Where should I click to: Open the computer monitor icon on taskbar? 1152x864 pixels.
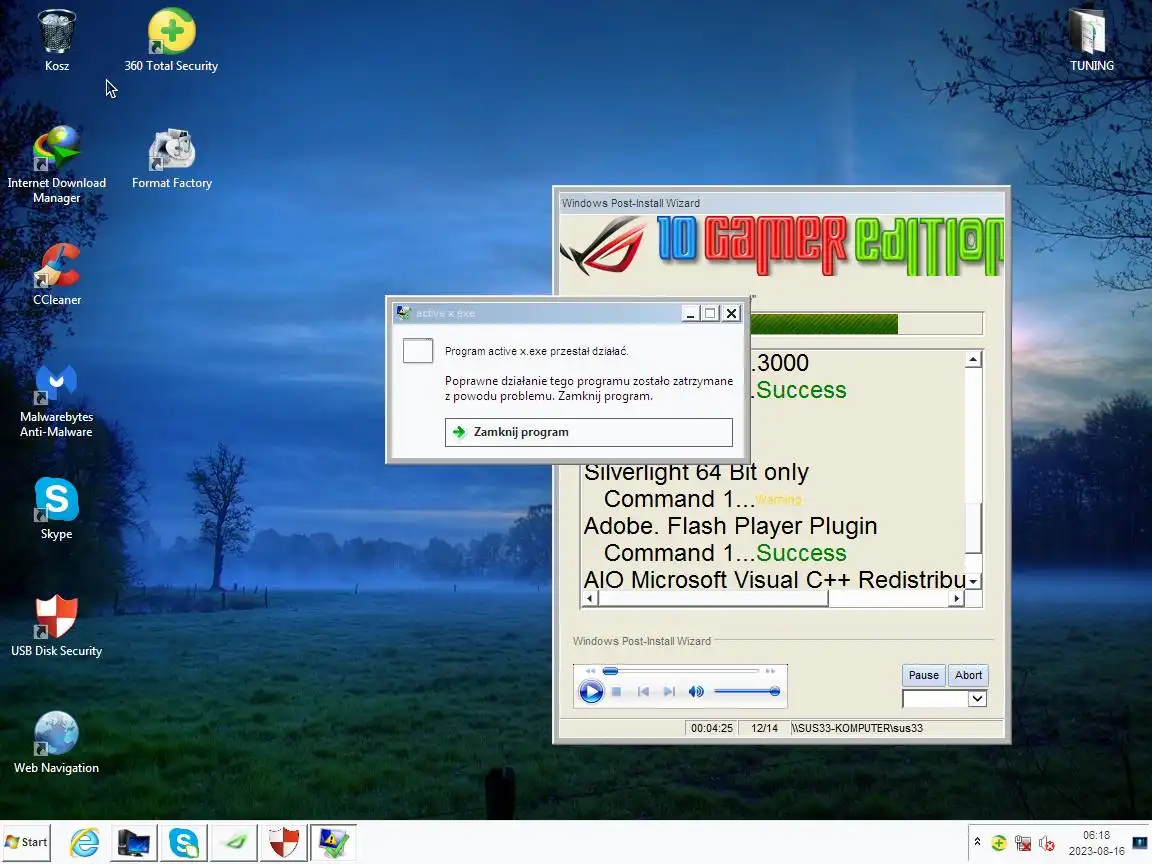tap(134, 842)
